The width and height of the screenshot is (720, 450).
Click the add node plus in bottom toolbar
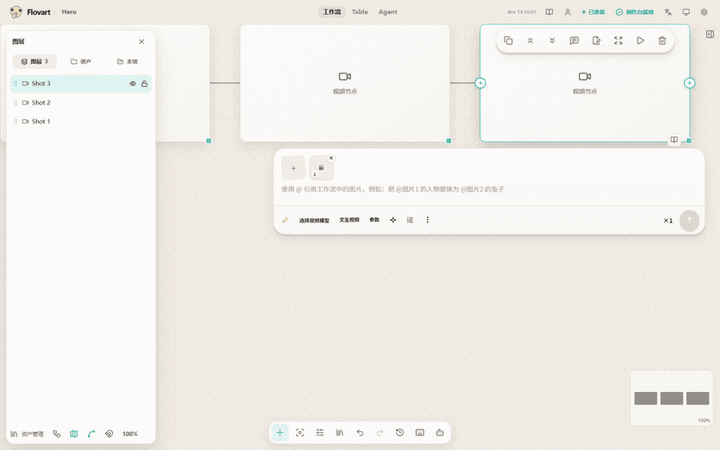click(280, 433)
